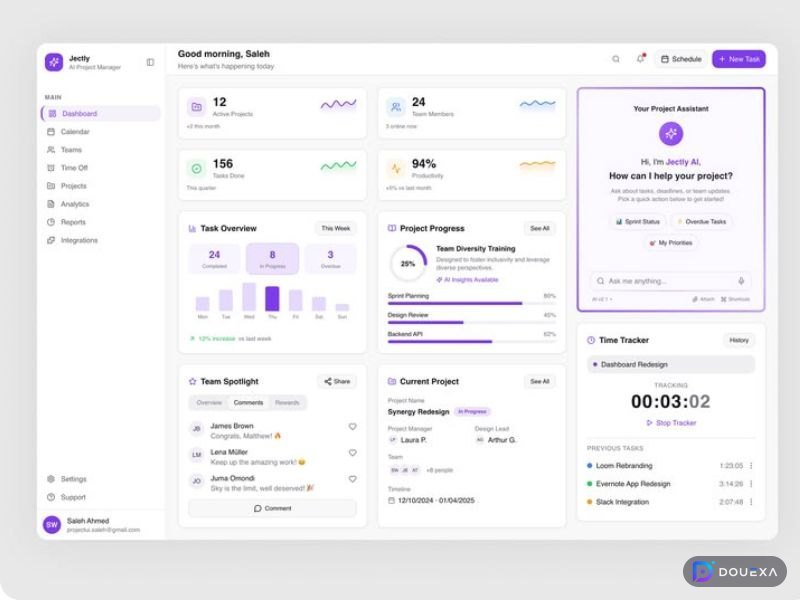Like James Brown's comment with the heart
800x600 pixels.
point(353,427)
